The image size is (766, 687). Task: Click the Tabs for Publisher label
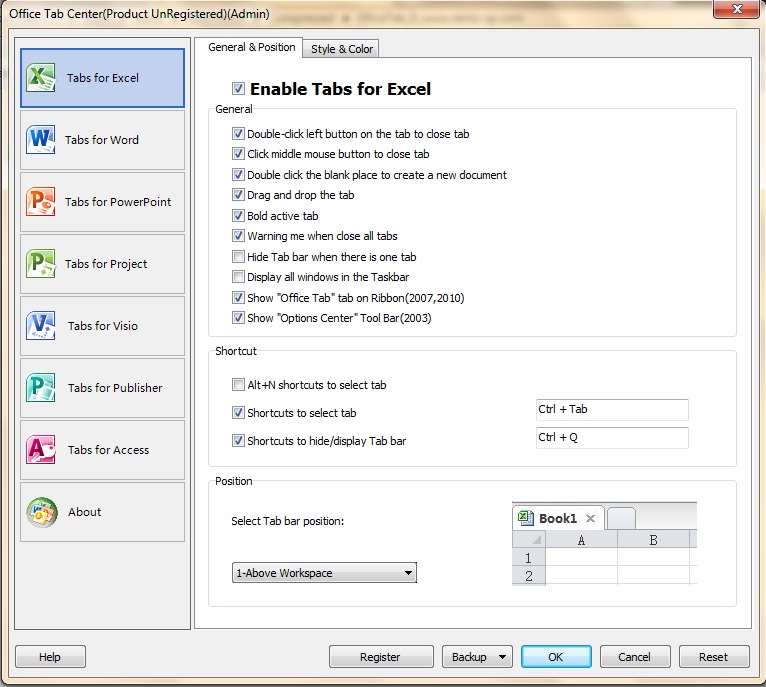point(115,388)
